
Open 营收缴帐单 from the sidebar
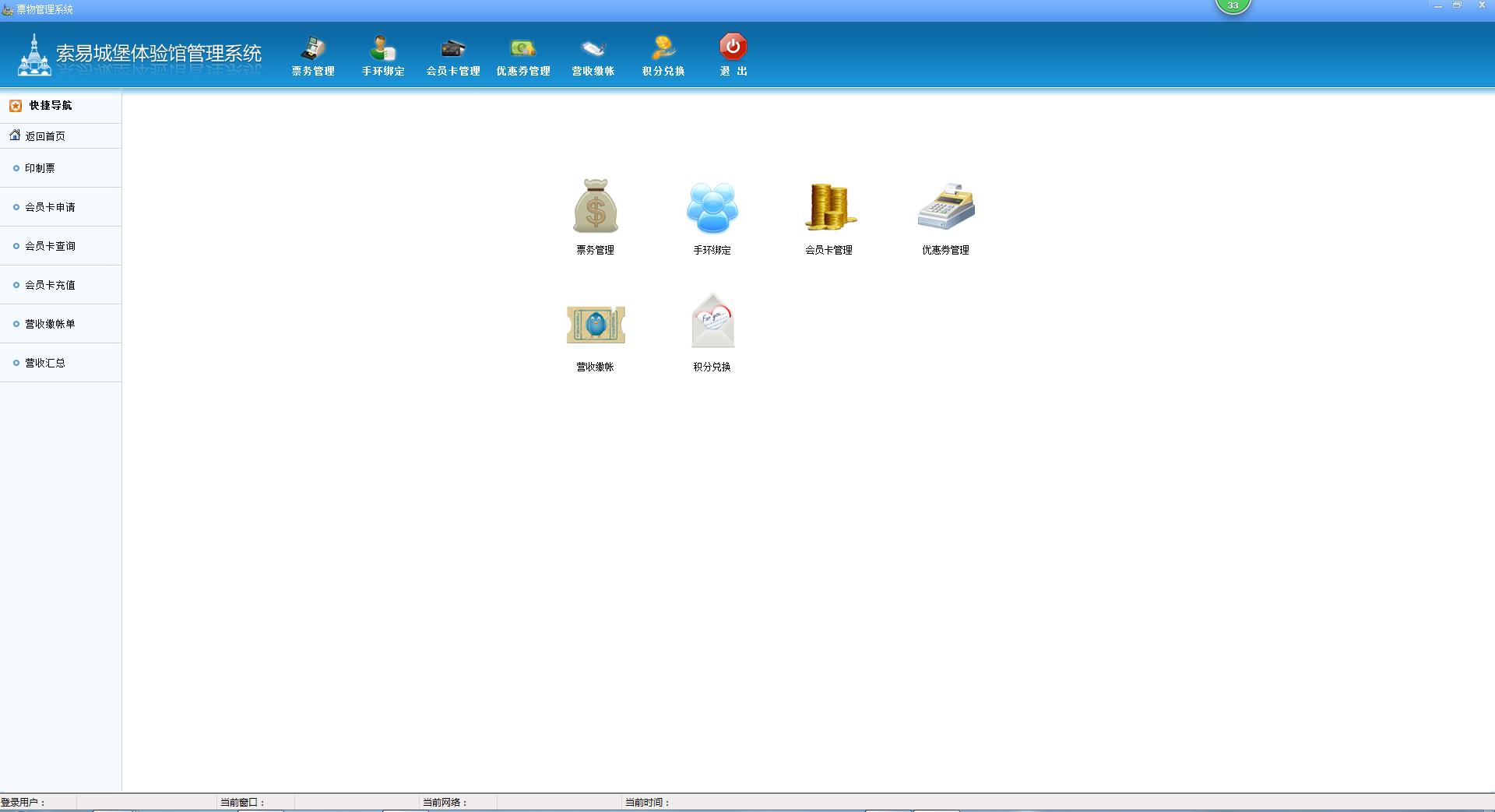click(50, 324)
